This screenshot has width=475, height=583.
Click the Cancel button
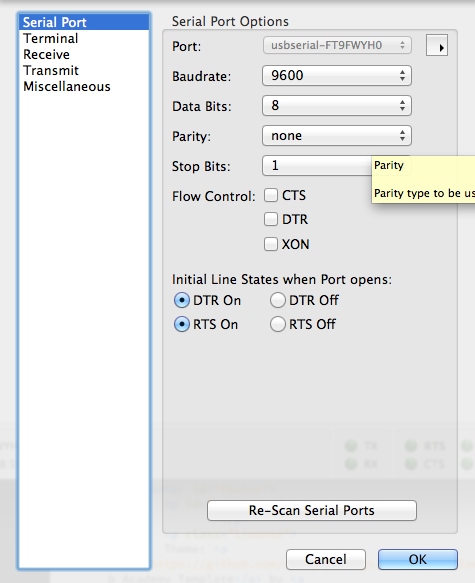tap(326, 559)
